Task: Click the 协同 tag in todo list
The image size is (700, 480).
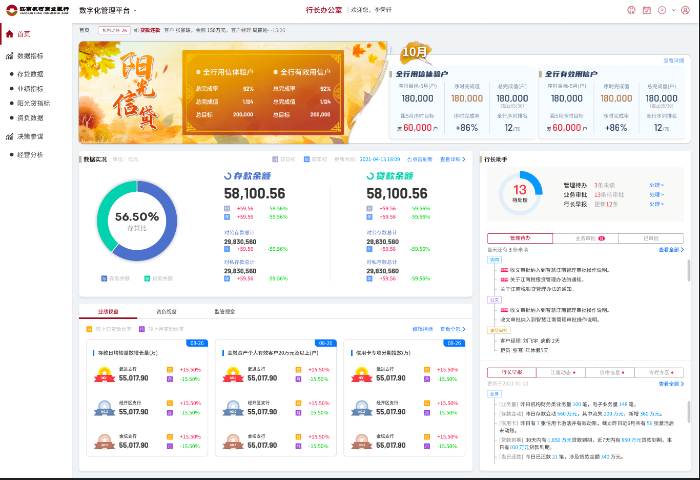Action: (x=494, y=260)
